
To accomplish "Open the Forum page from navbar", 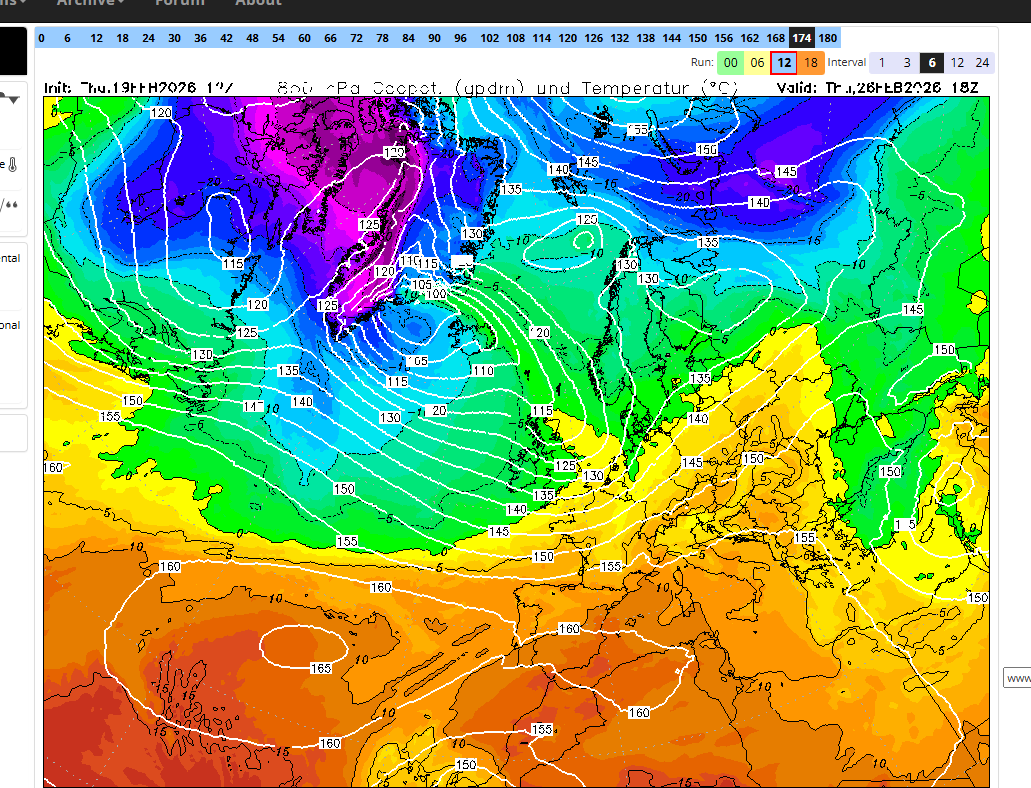I will tap(179, 3).
